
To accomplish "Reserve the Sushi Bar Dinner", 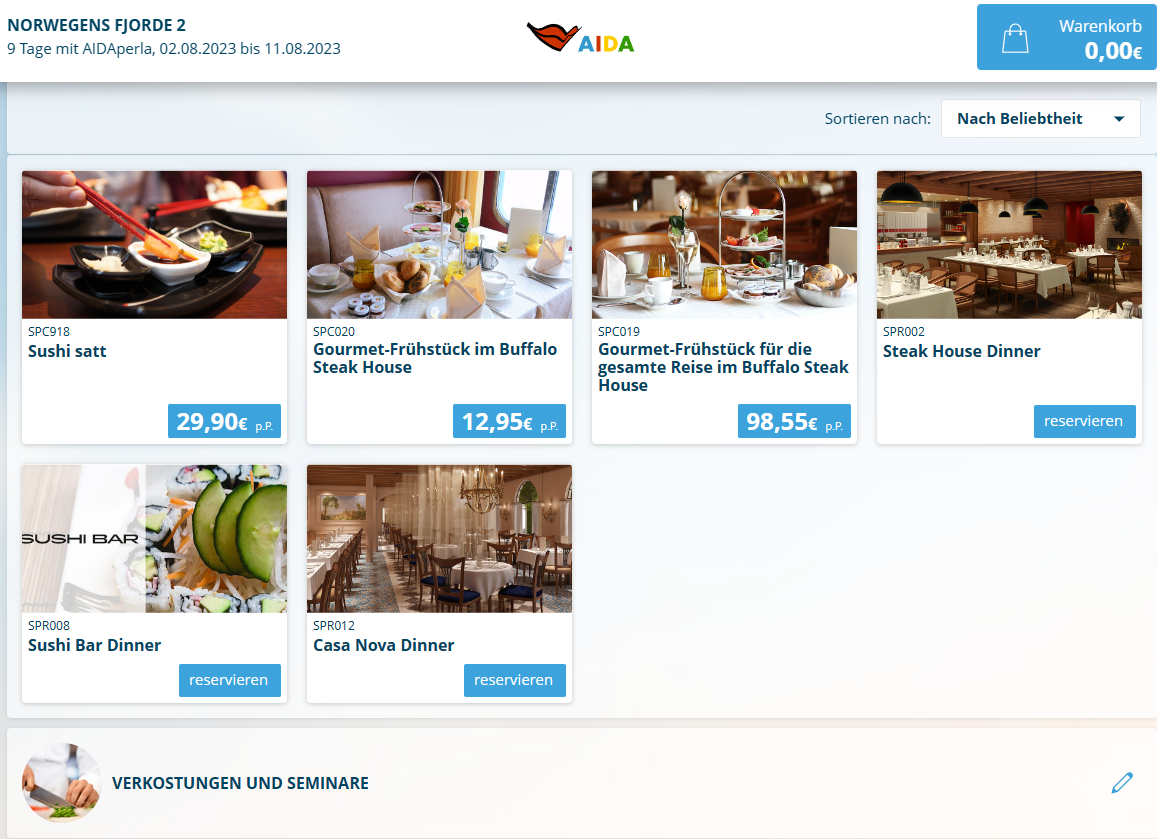I will click(x=229, y=680).
